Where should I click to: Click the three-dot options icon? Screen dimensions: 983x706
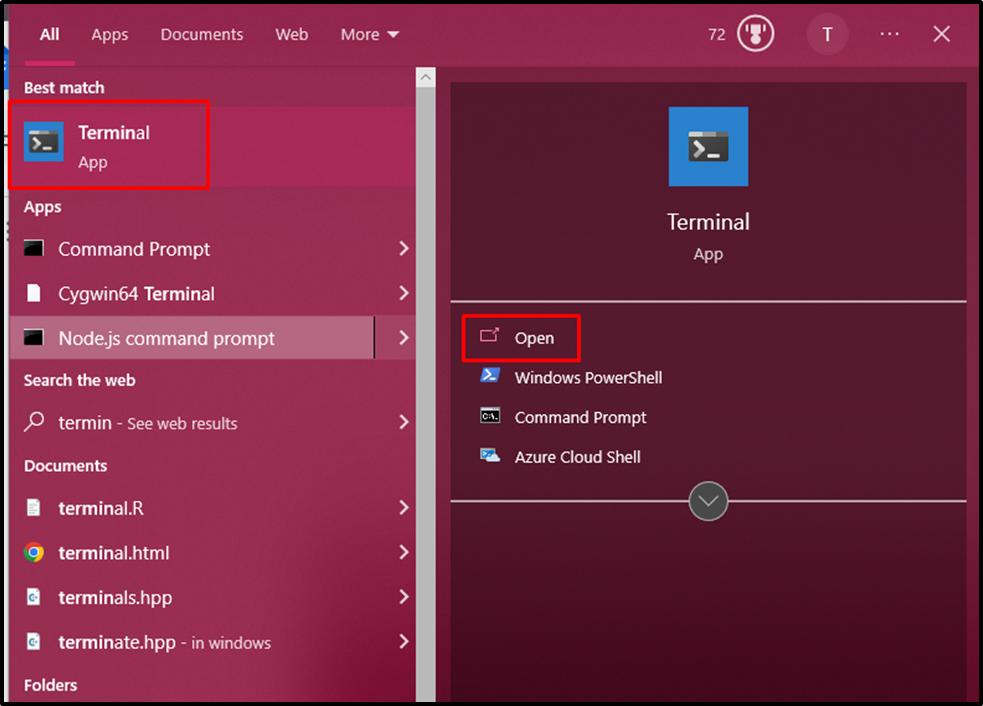889,34
